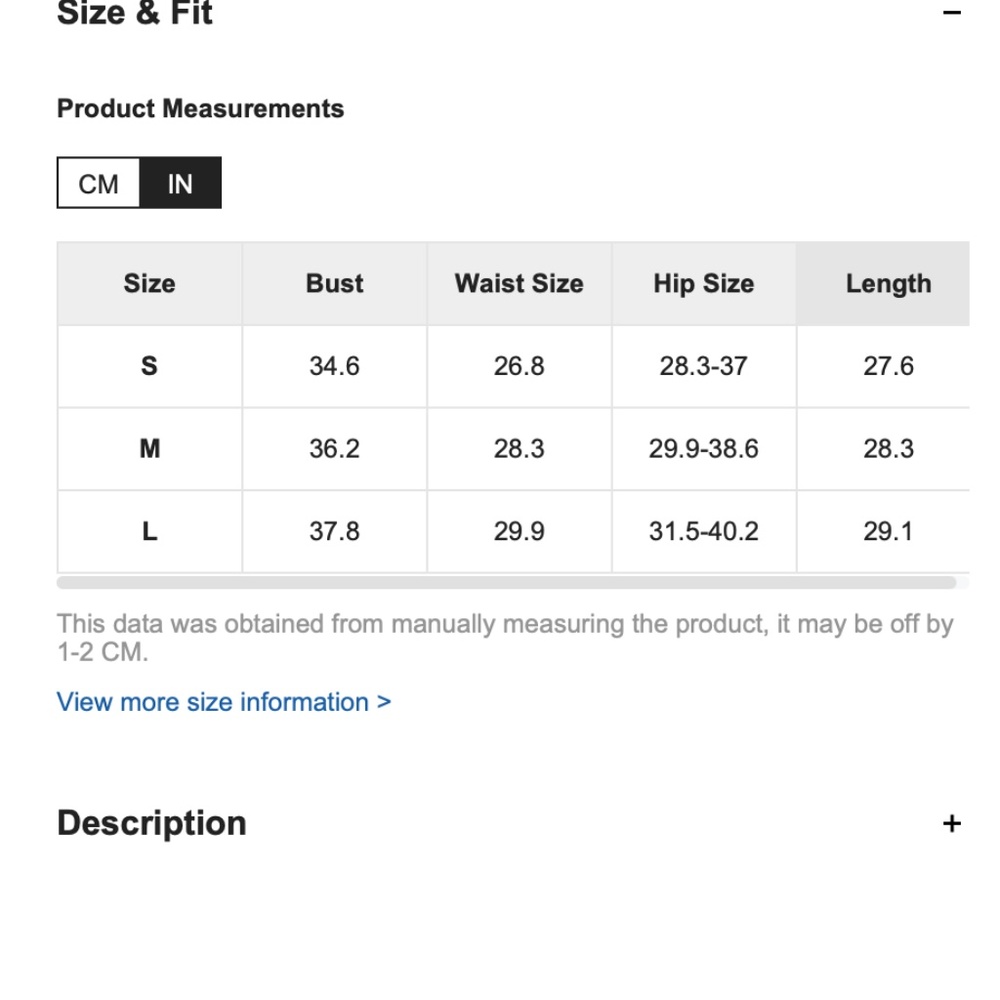The width and height of the screenshot is (1000, 1000).
Task: Click the Size & Fit heading
Action: click(135, 13)
